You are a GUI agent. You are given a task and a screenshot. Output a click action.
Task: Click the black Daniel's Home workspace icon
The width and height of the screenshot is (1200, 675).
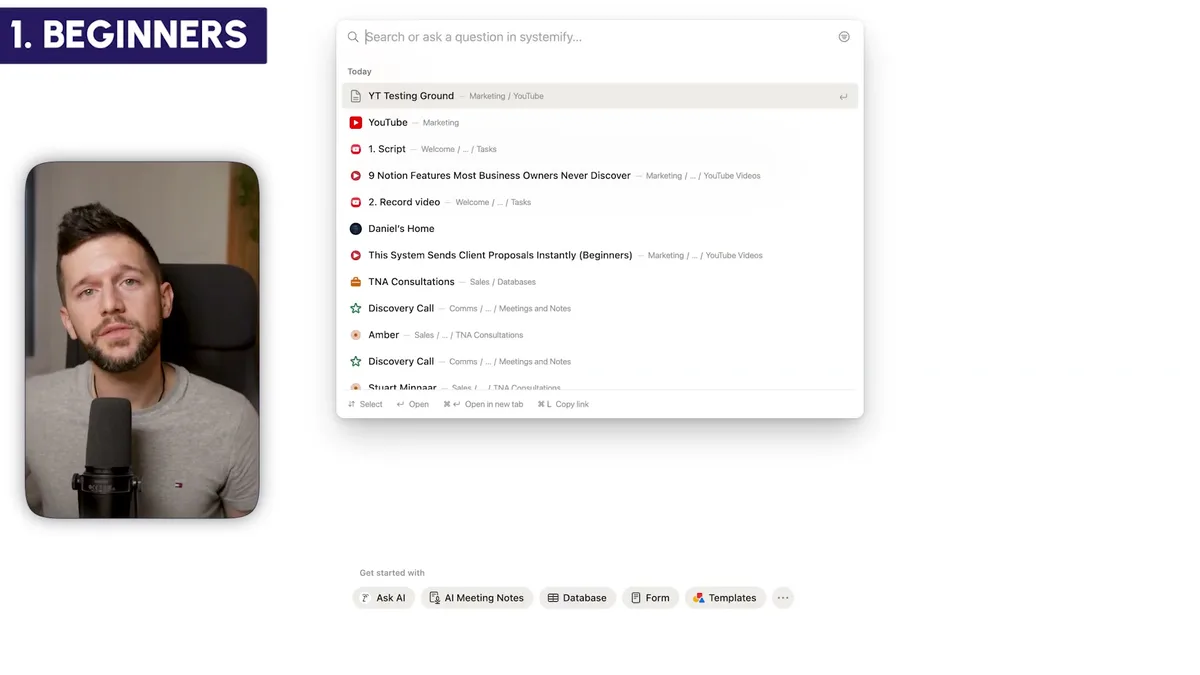point(356,228)
